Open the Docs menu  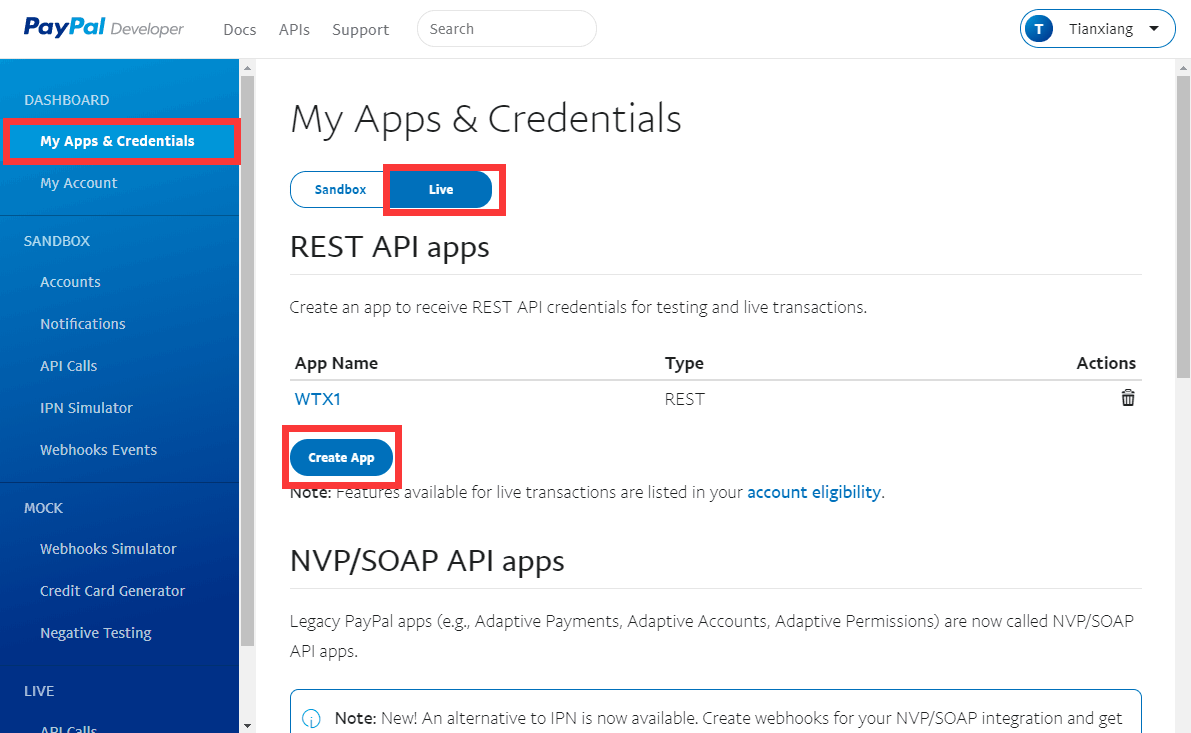coord(239,30)
